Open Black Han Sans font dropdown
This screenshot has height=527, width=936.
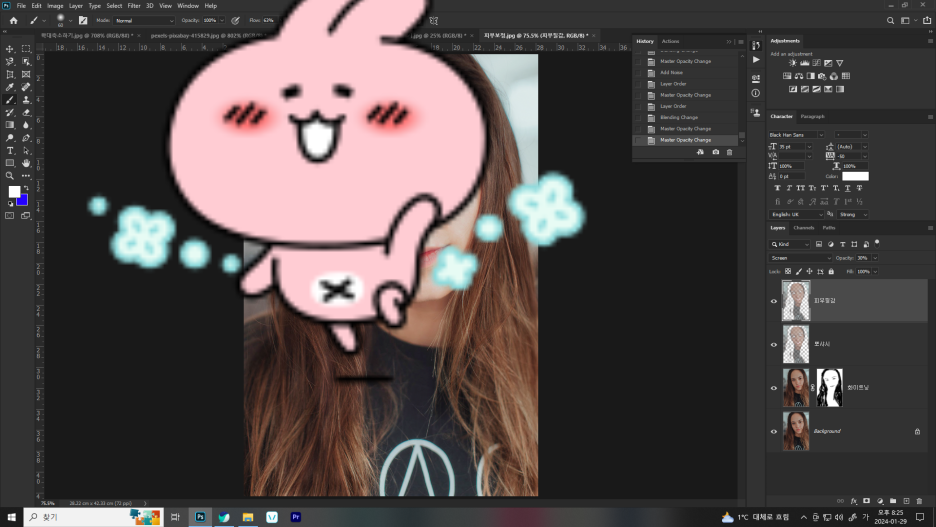coord(796,135)
